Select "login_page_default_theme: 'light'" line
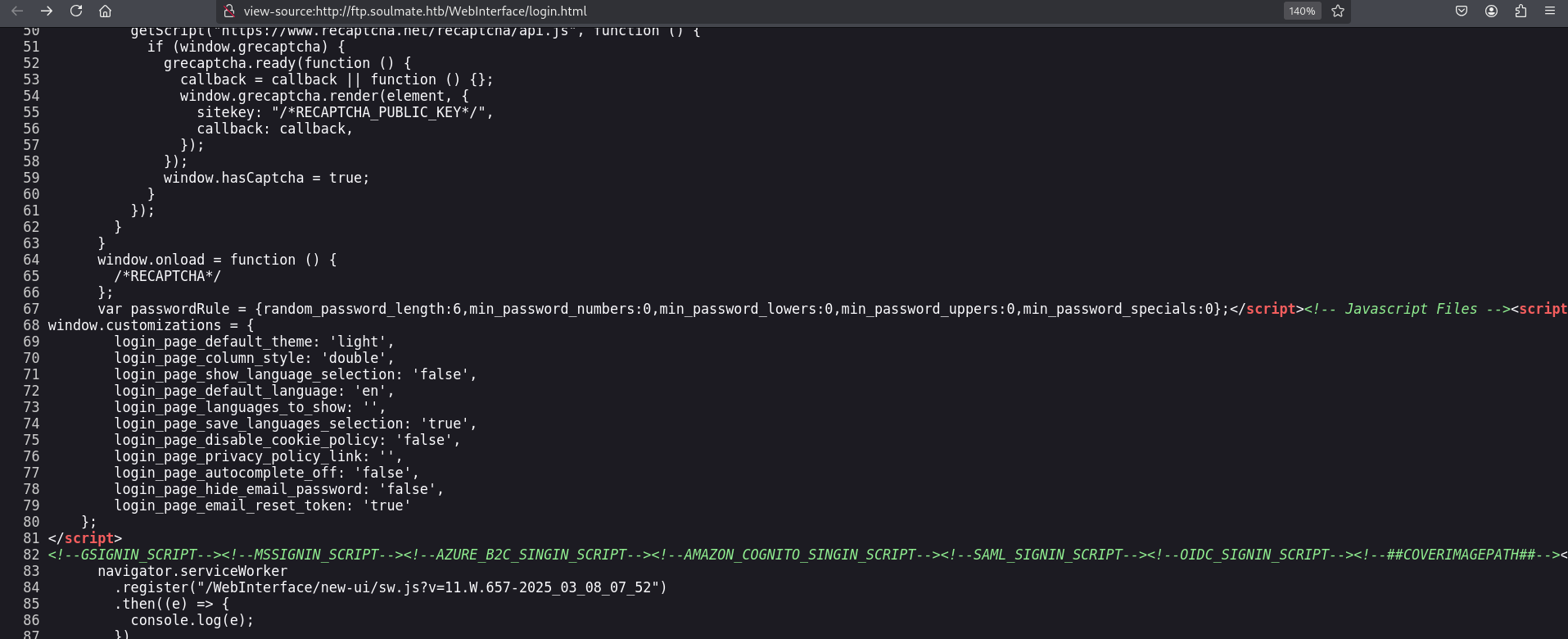This screenshot has height=639, width=1568. pos(254,342)
